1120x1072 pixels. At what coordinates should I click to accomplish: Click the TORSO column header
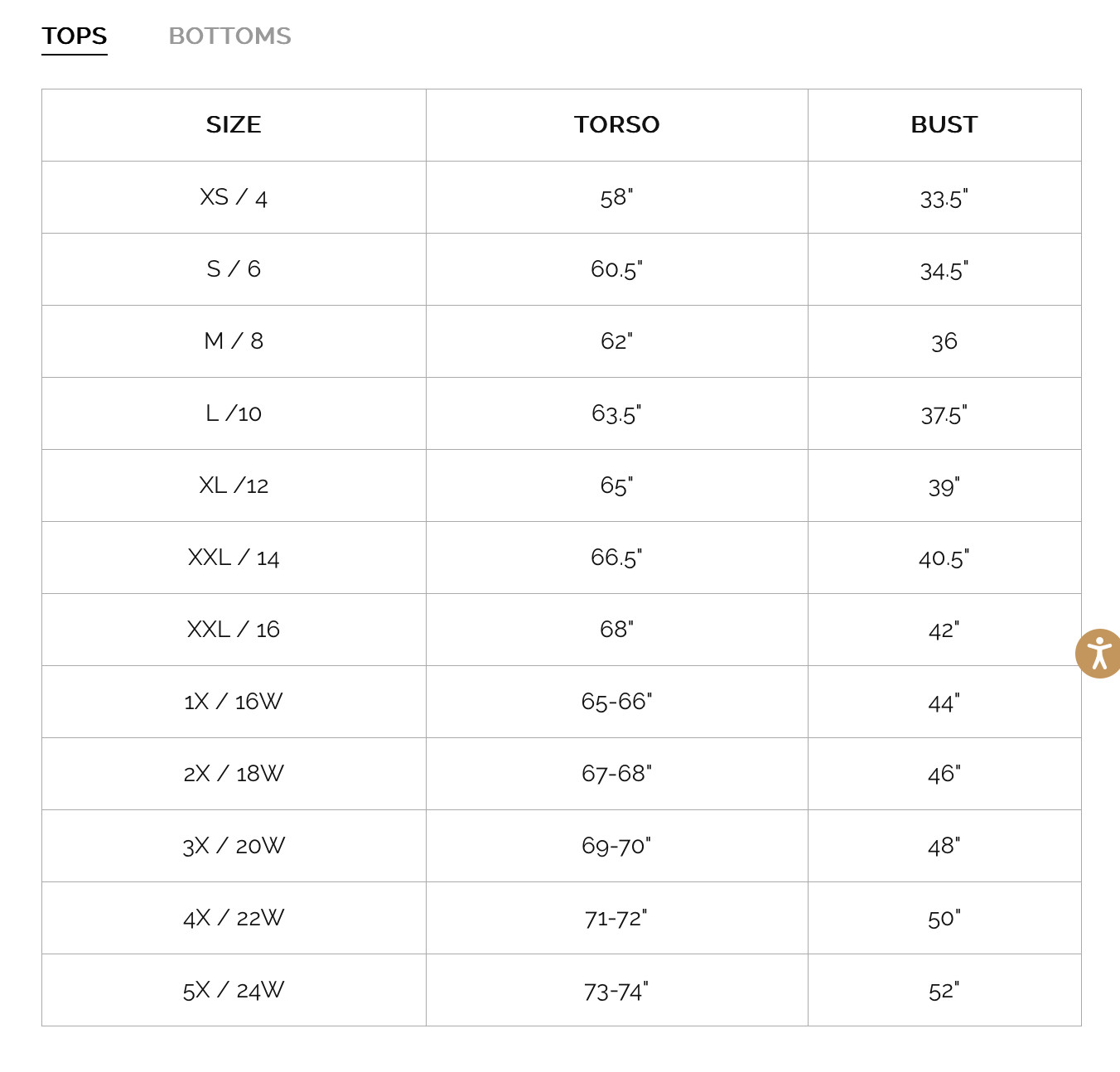point(616,125)
